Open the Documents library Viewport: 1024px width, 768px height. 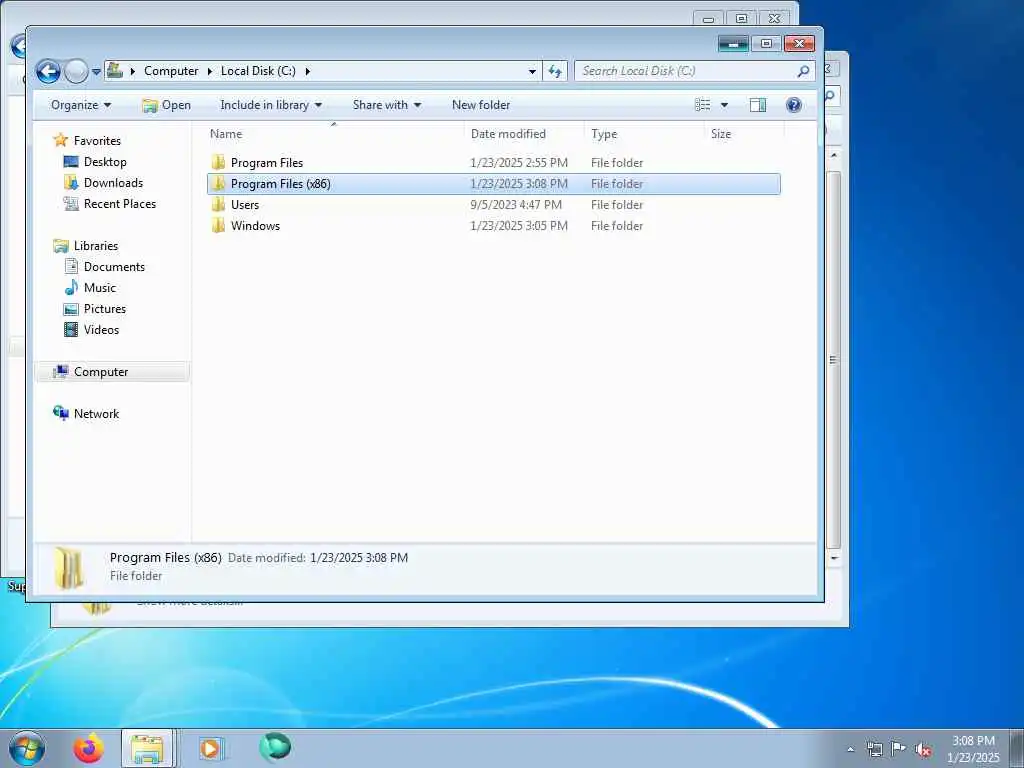click(114, 266)
